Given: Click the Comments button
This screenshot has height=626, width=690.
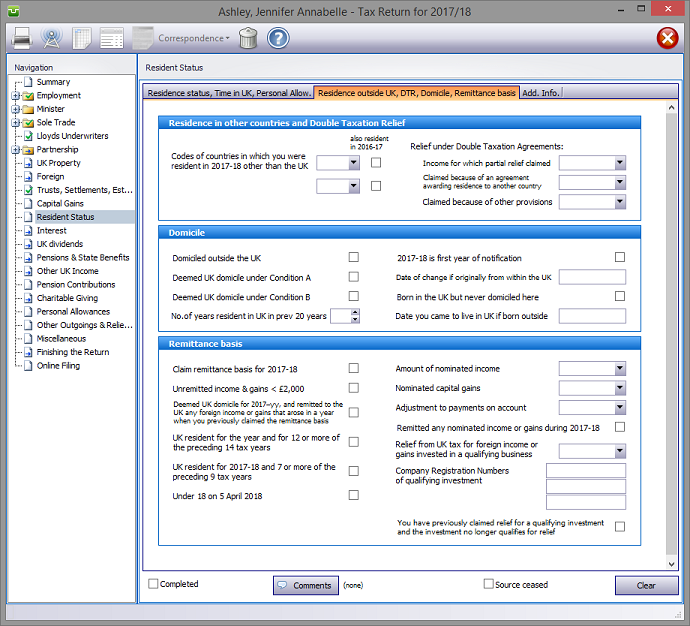Looking at the screenshot, I should (x=306, y=586).
